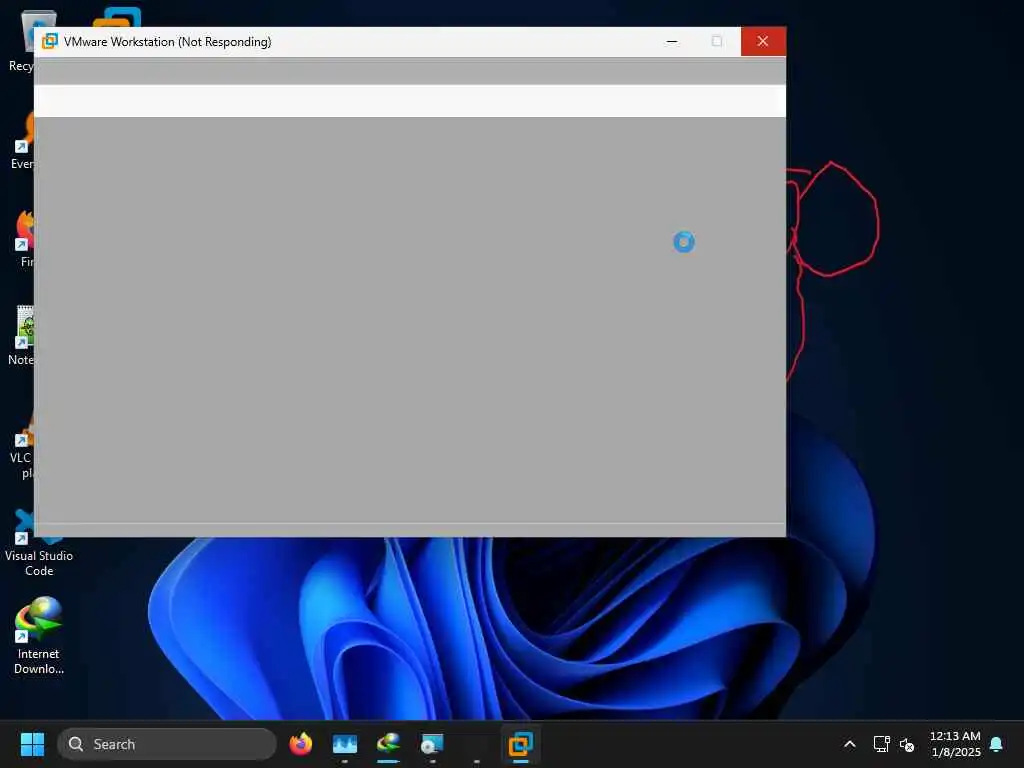This screenshot has width=1024, height=768.
Task: Open Internet Download Manager taskbar icon
Action: (389, 744)
